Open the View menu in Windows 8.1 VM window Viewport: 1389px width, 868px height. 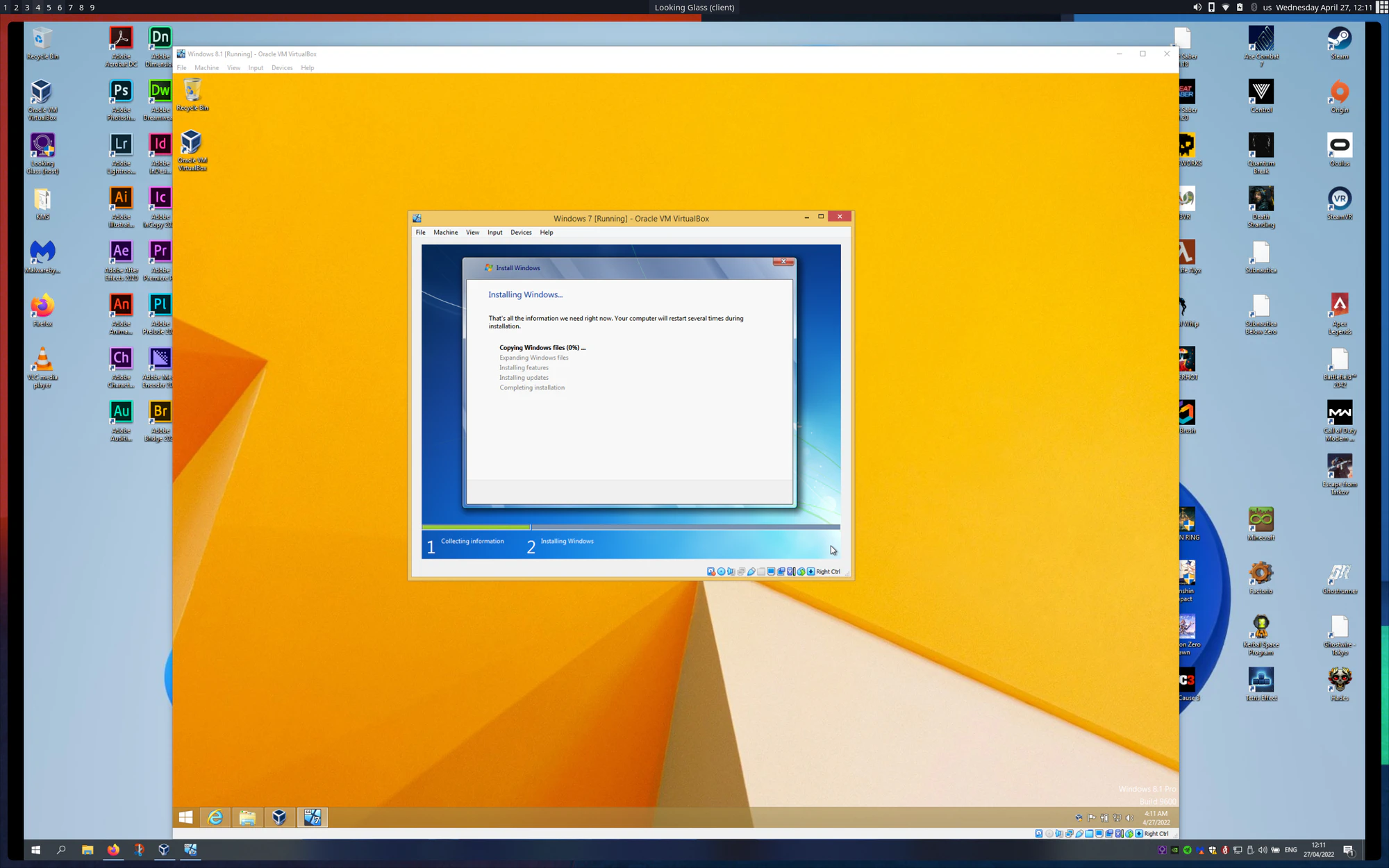pos(233,68)
